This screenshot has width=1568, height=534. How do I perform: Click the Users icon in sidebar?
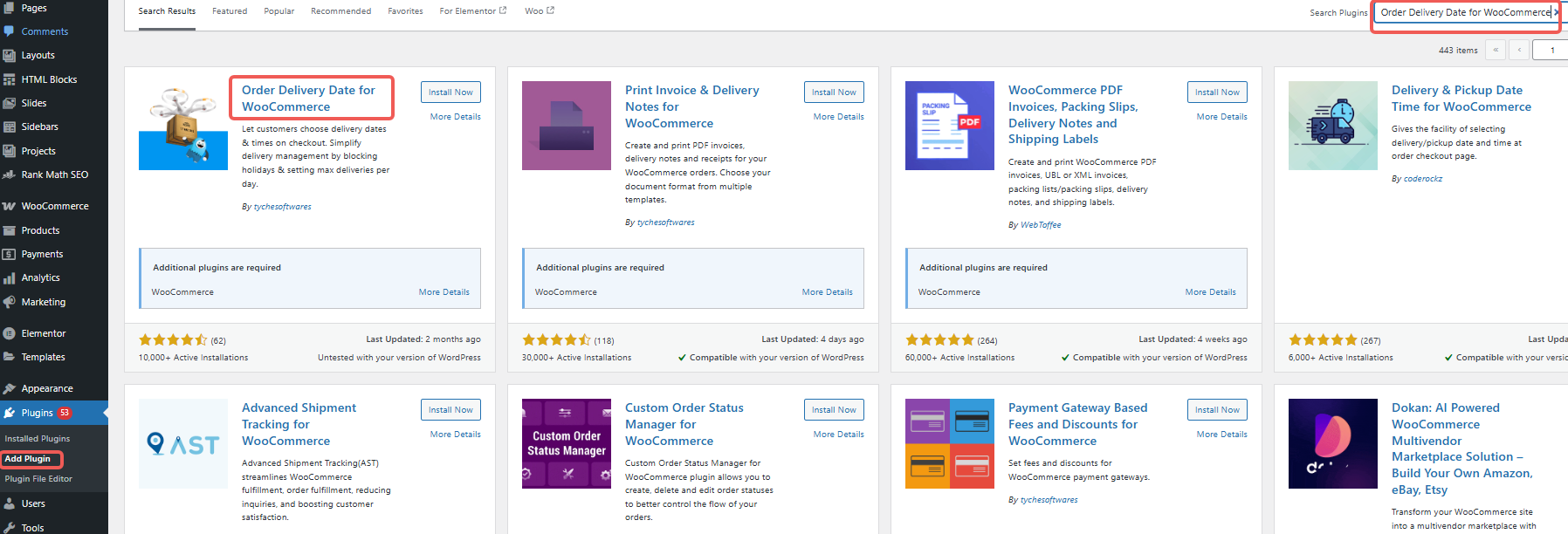[x=10, y=503]
